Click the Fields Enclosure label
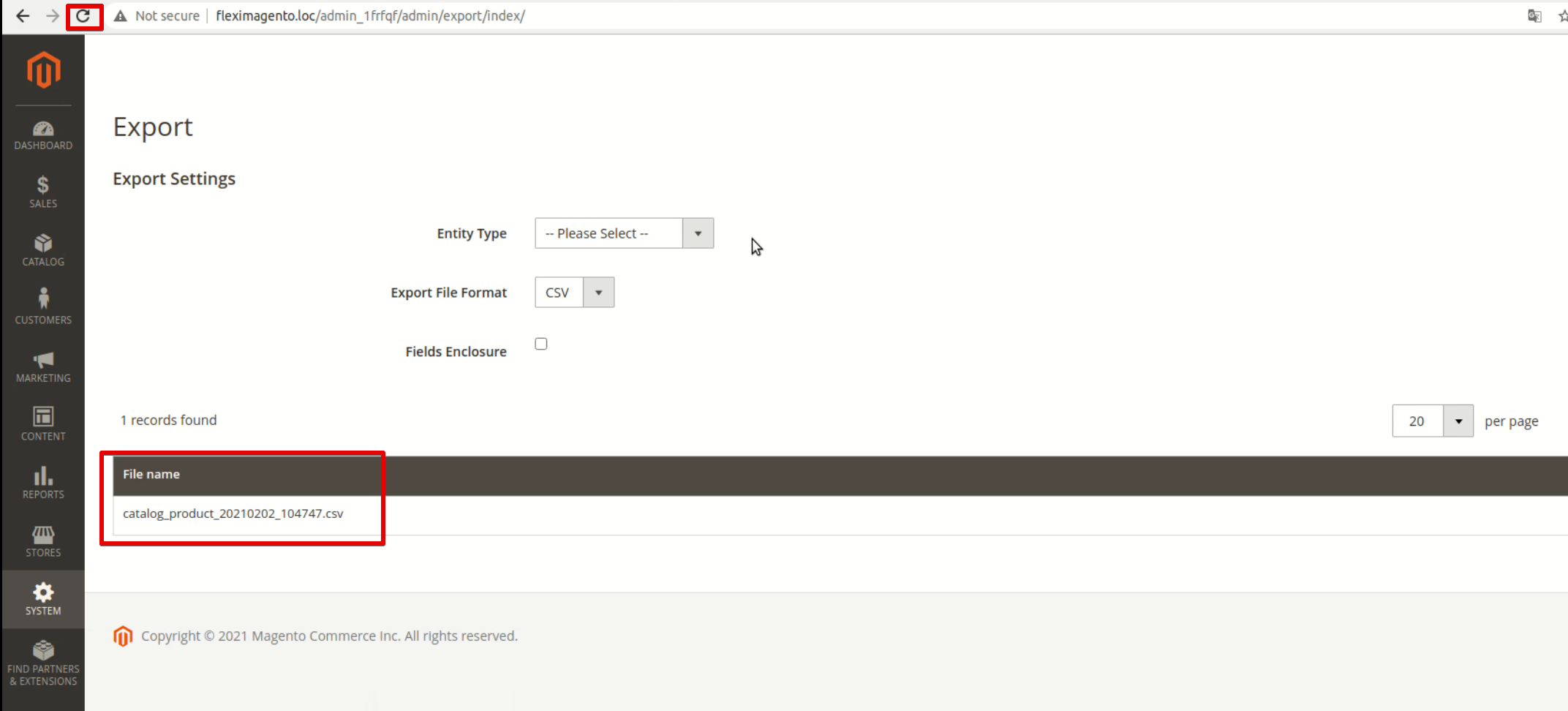1568x711 pixels. point(456,352)
